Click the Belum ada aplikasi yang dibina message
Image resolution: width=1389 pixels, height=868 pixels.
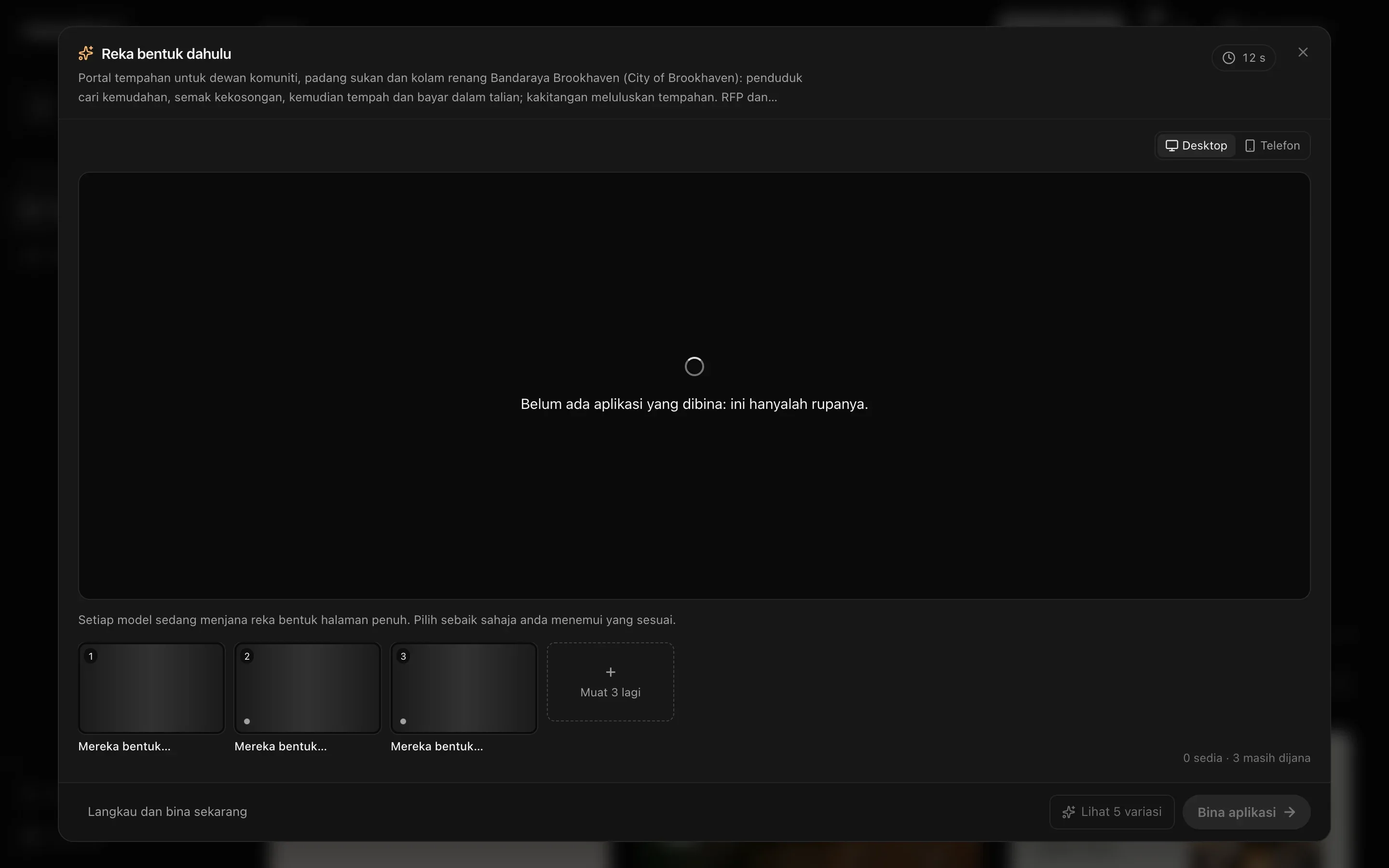[x=694, y=404]
